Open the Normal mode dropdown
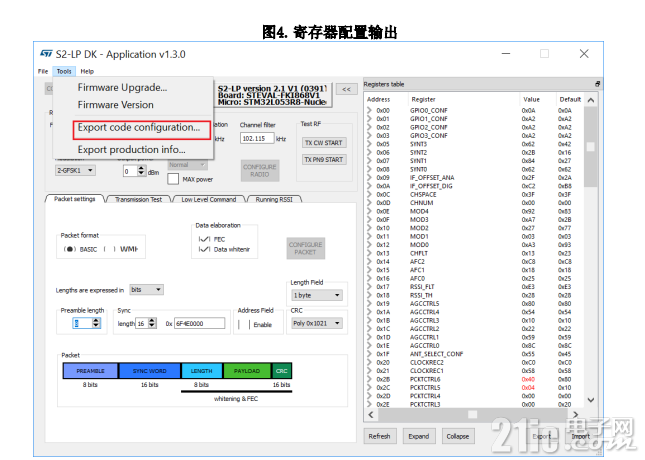 [187, 165]
